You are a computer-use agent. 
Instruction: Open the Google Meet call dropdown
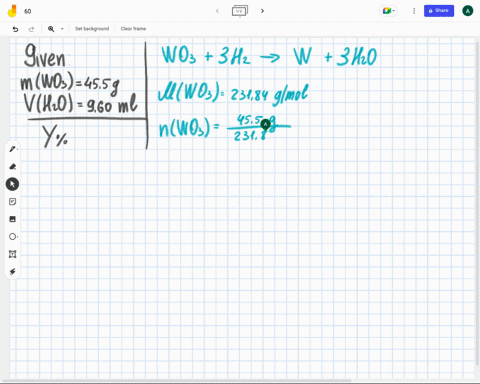coord(388,11)
